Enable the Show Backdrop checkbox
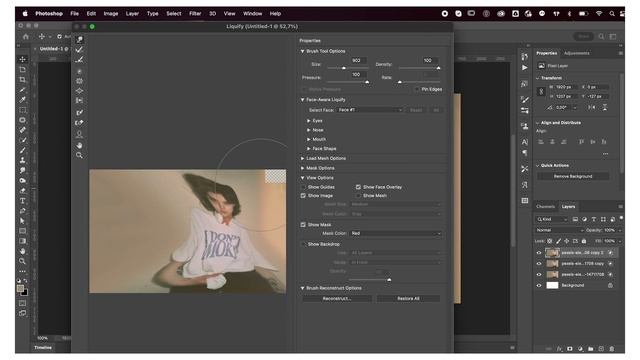The width and height of the screenshot is (640, 360). tap(303, 244)
